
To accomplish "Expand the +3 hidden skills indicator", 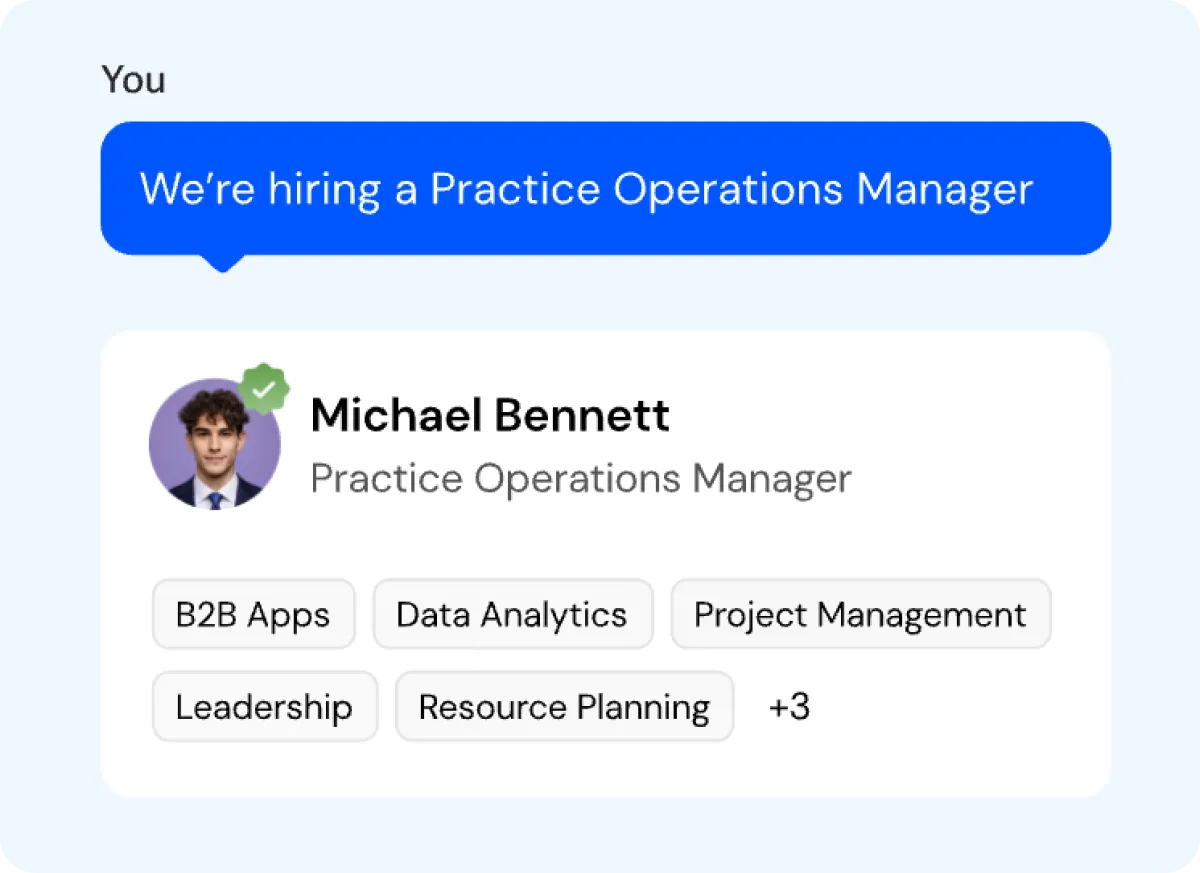I will [x=790, y=707].
